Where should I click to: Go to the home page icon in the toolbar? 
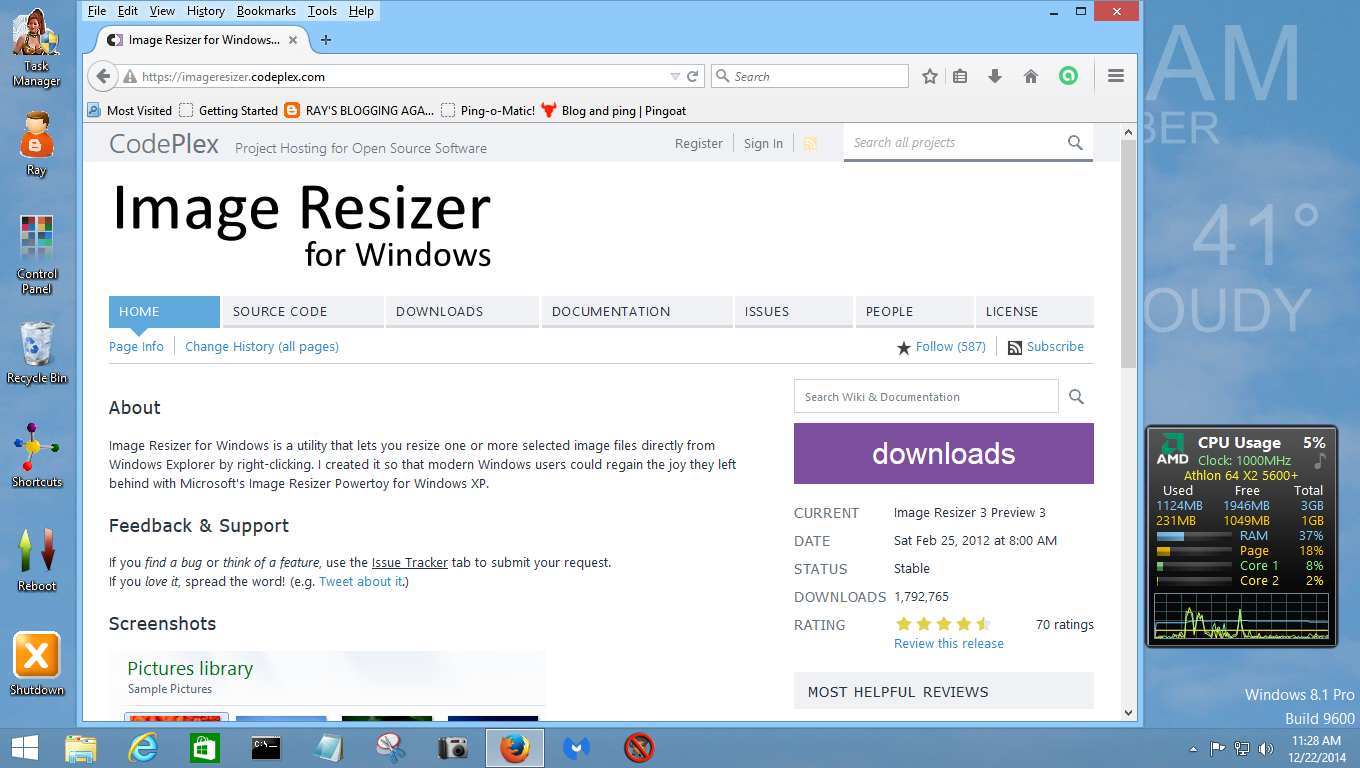[1031, 76]
